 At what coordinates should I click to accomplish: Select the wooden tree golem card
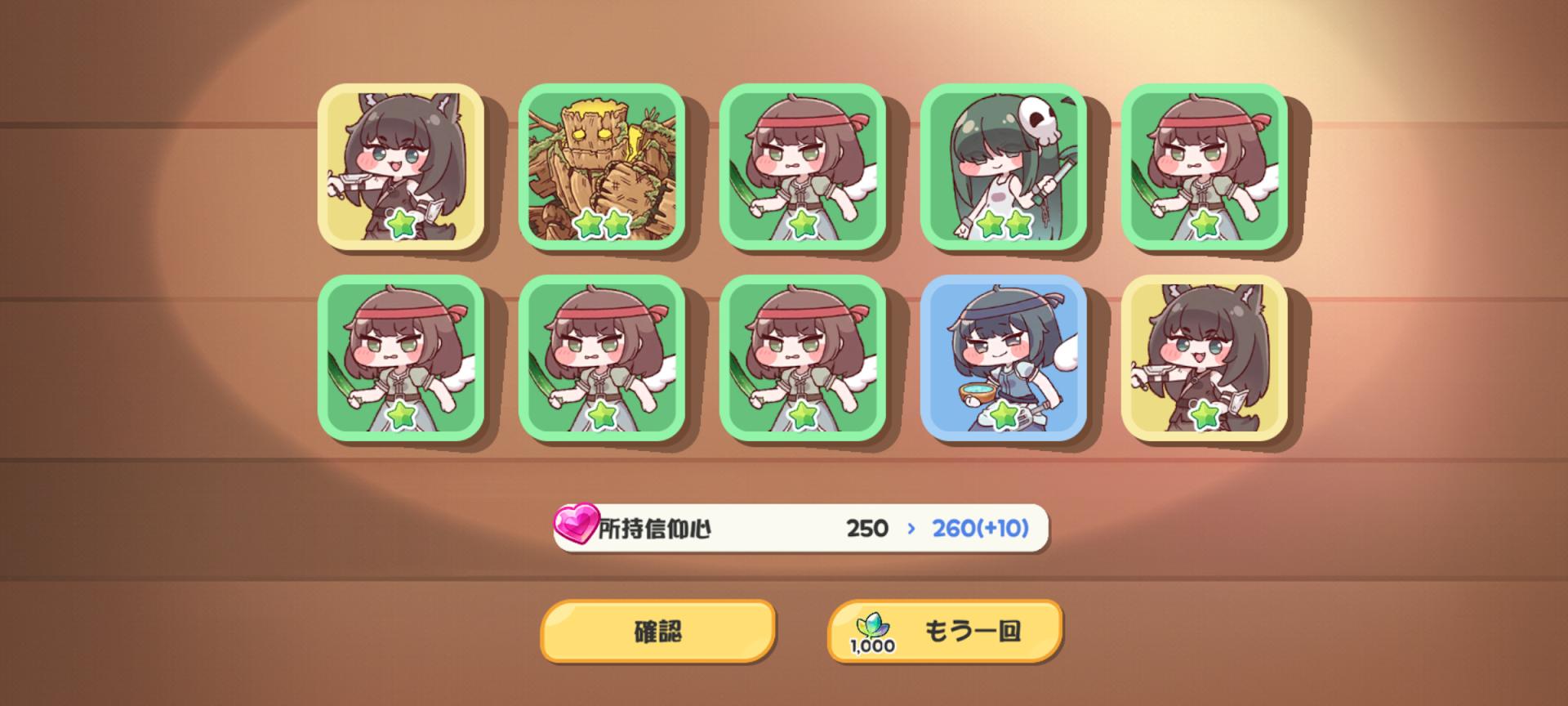pyautogui.click(x=602, y=166)
